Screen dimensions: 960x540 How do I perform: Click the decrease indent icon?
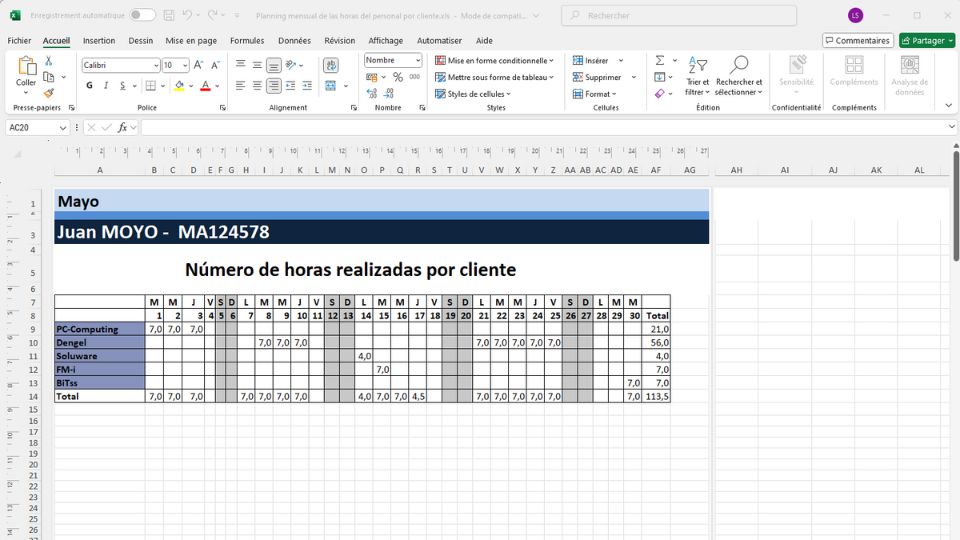[290, 86]
